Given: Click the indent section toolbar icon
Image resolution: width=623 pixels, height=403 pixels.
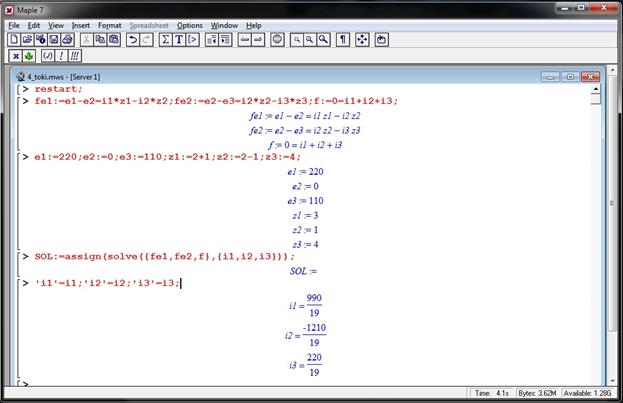Looking at the screenshot, I should click(225, 40).
